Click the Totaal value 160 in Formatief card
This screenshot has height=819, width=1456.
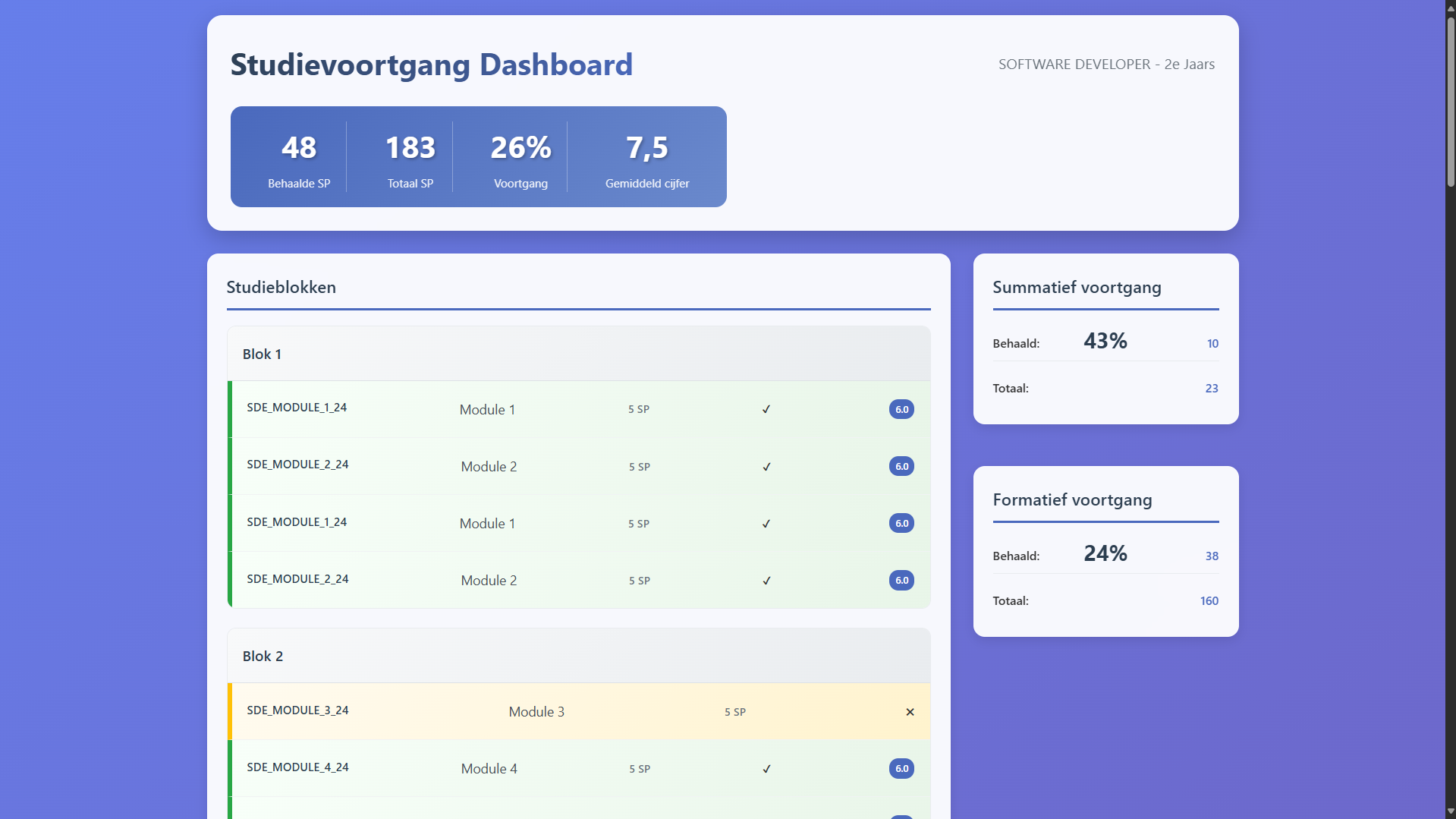(x=1209, y=601)
